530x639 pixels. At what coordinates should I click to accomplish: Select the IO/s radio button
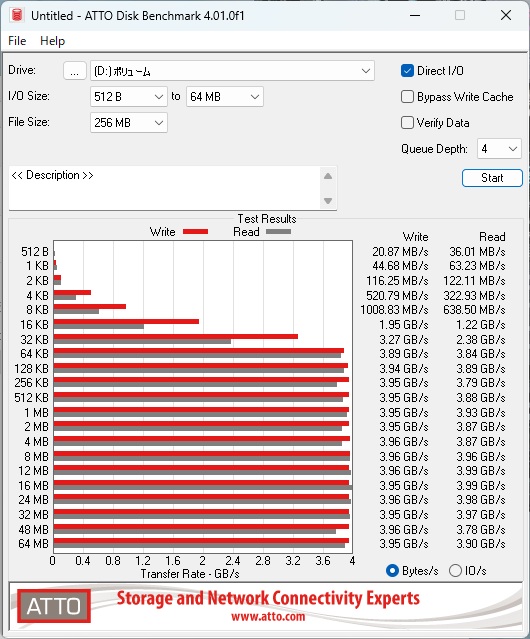coord(455,571)
